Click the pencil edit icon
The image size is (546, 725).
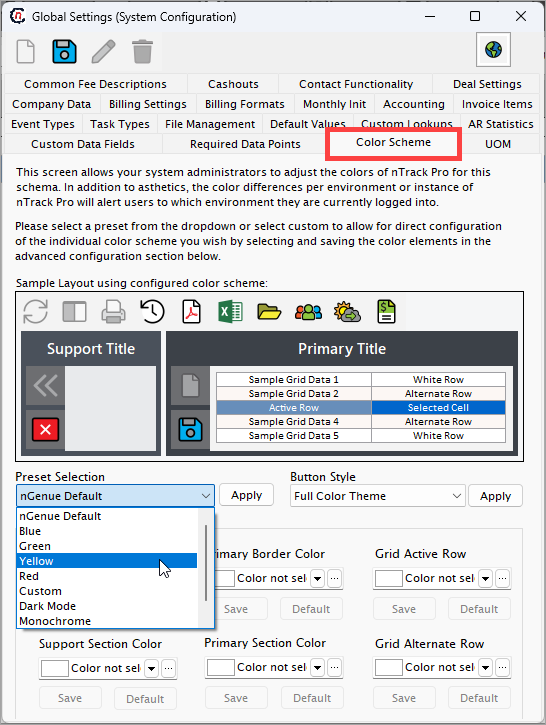click(103, 51)
